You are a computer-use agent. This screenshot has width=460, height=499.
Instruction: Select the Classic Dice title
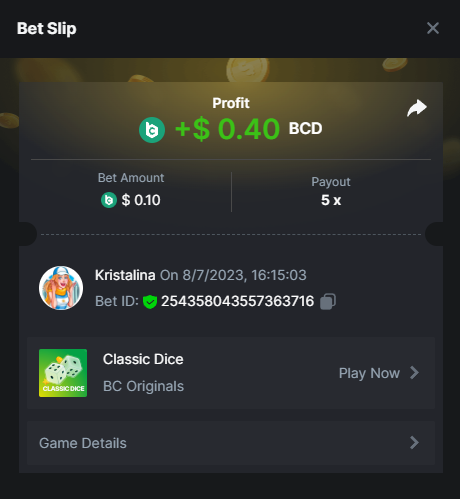pos(143,359)
